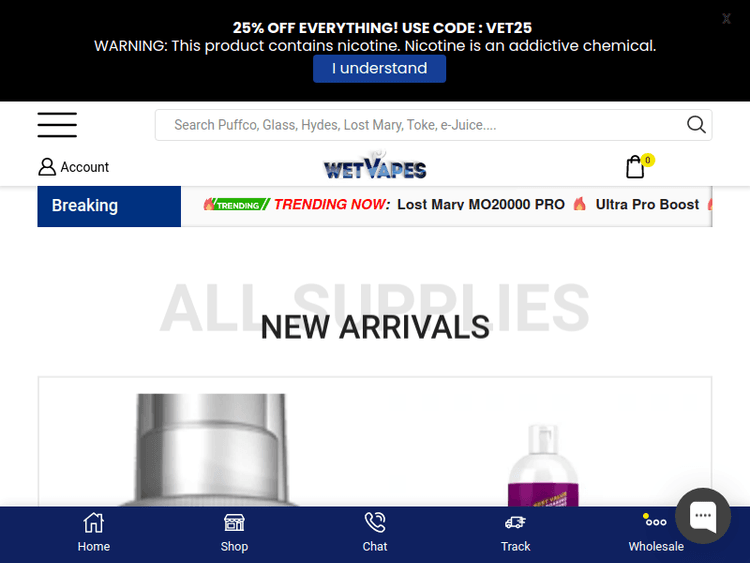This screenshot has height=563, width=750.
Task: Focus the product search field
Action: click(x=421, y=125)
